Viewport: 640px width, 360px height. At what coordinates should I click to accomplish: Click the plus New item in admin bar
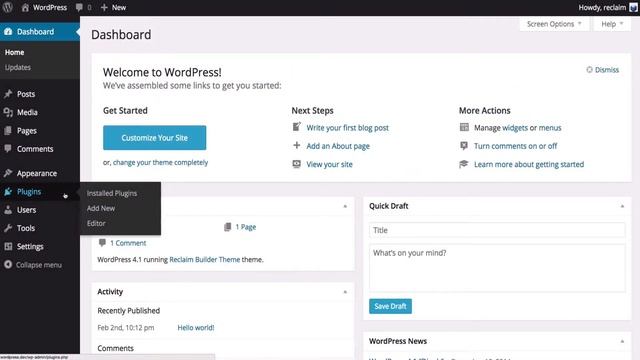[113, 7]
